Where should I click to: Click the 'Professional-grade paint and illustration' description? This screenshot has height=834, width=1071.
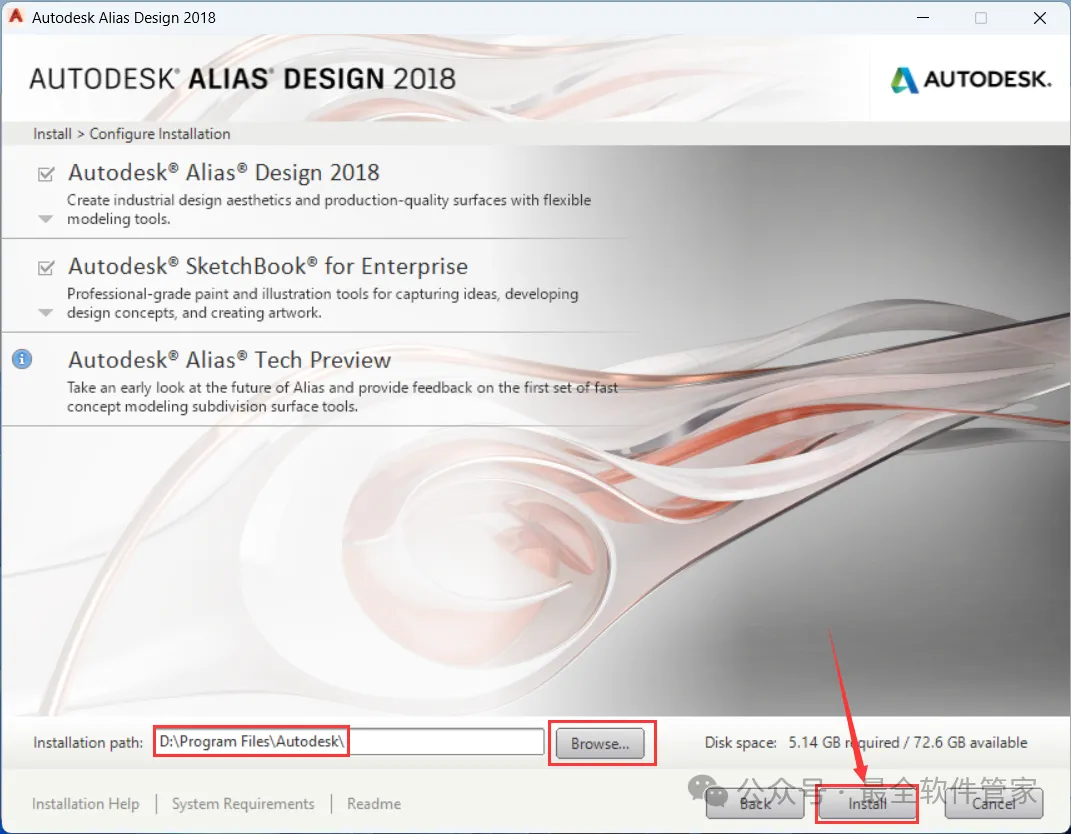(322, 303)
